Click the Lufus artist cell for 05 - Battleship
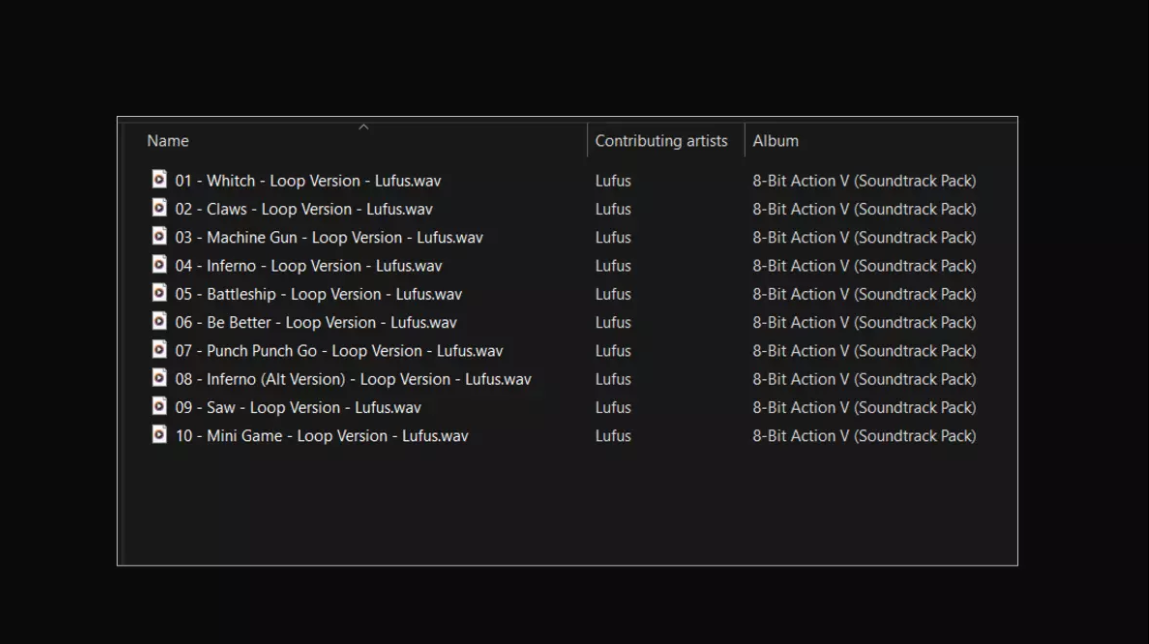The image size is (1149, 644). point(613,295)
